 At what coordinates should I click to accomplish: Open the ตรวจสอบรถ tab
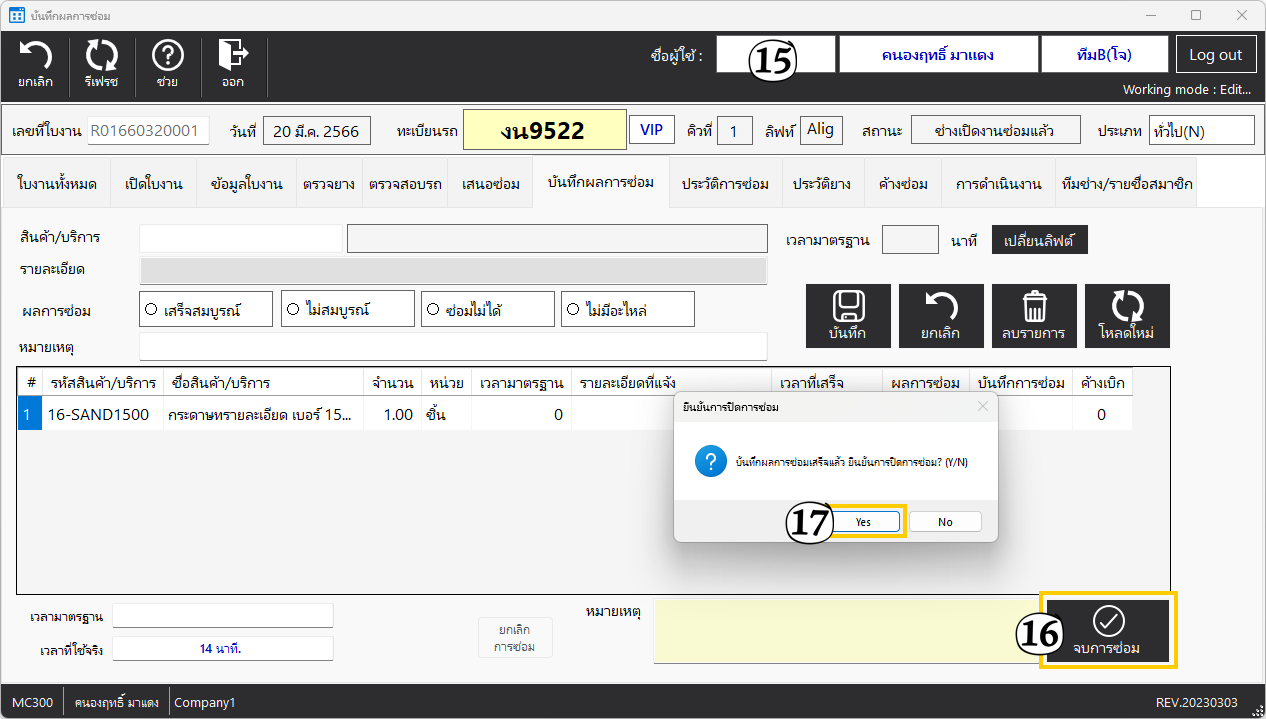click(x=405, y=184)
